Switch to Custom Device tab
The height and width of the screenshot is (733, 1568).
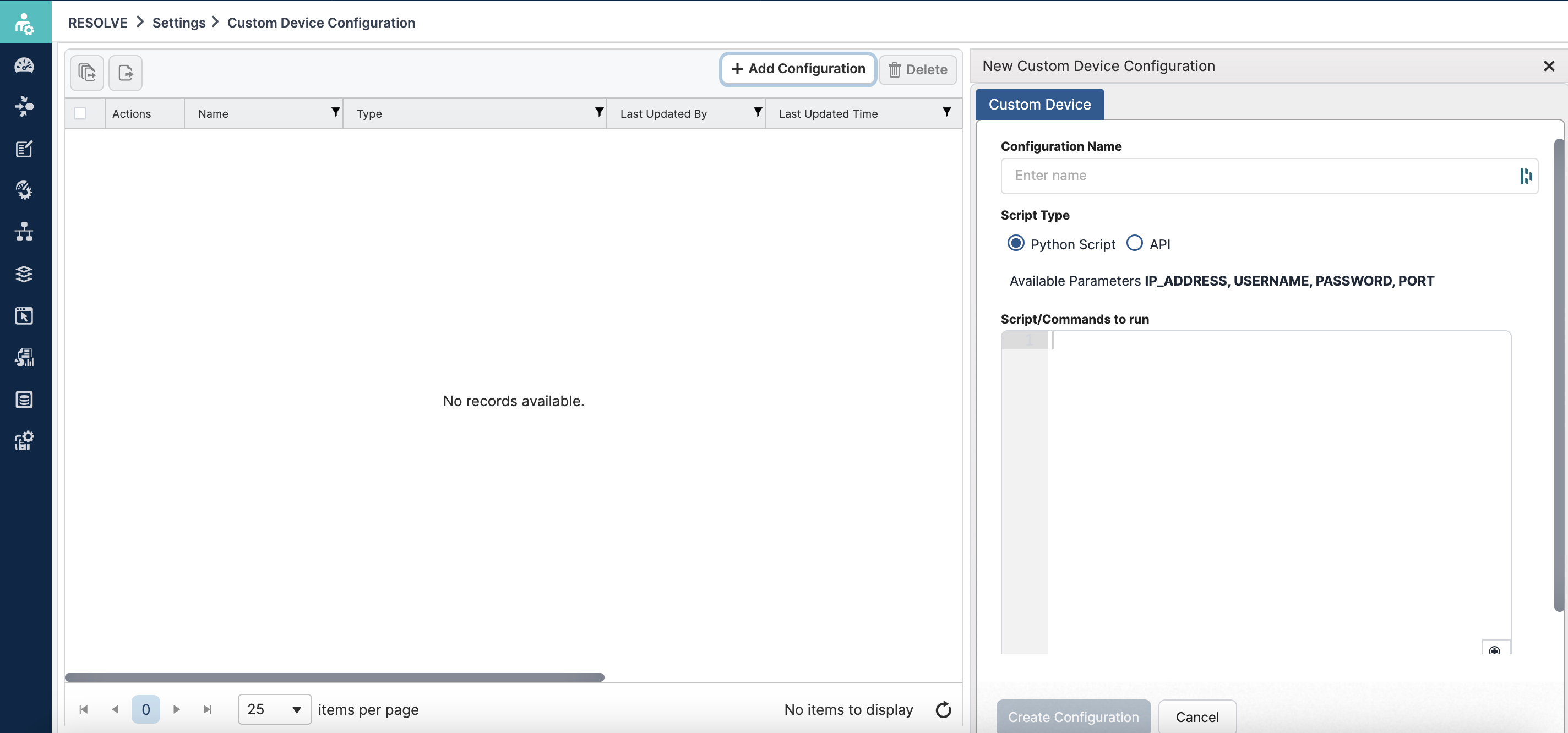[1039, 104]
